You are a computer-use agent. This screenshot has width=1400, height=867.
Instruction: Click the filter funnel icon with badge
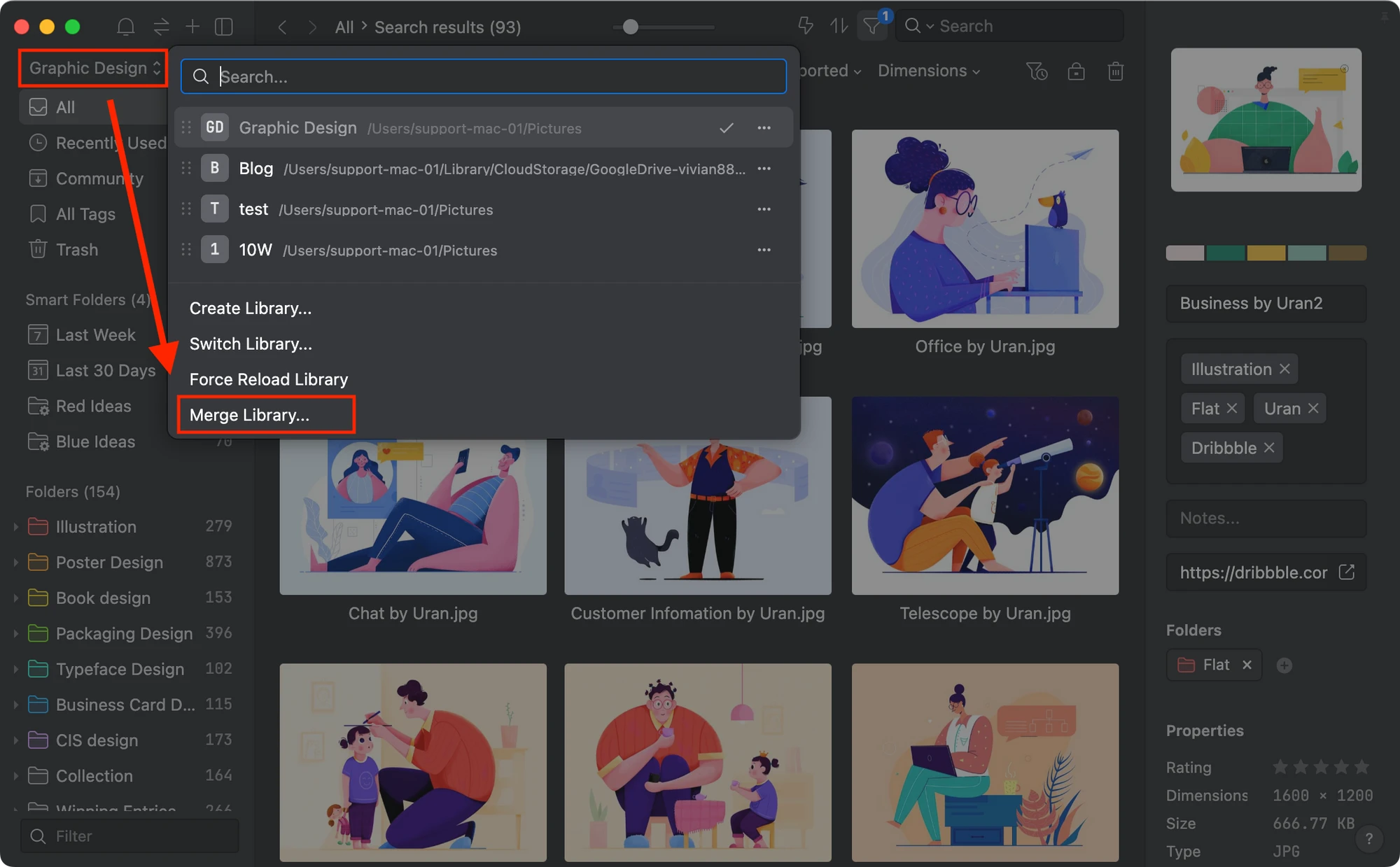[872, 27]
